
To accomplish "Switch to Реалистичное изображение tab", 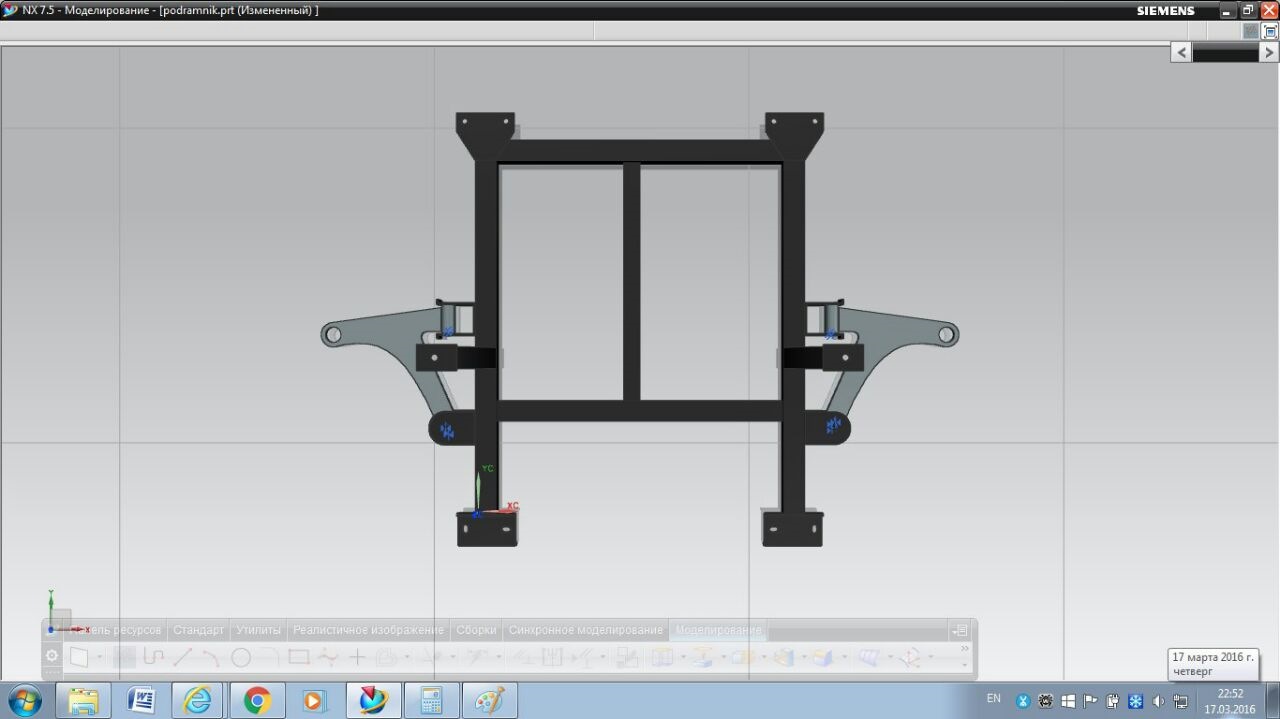I will tap(368, 630).
